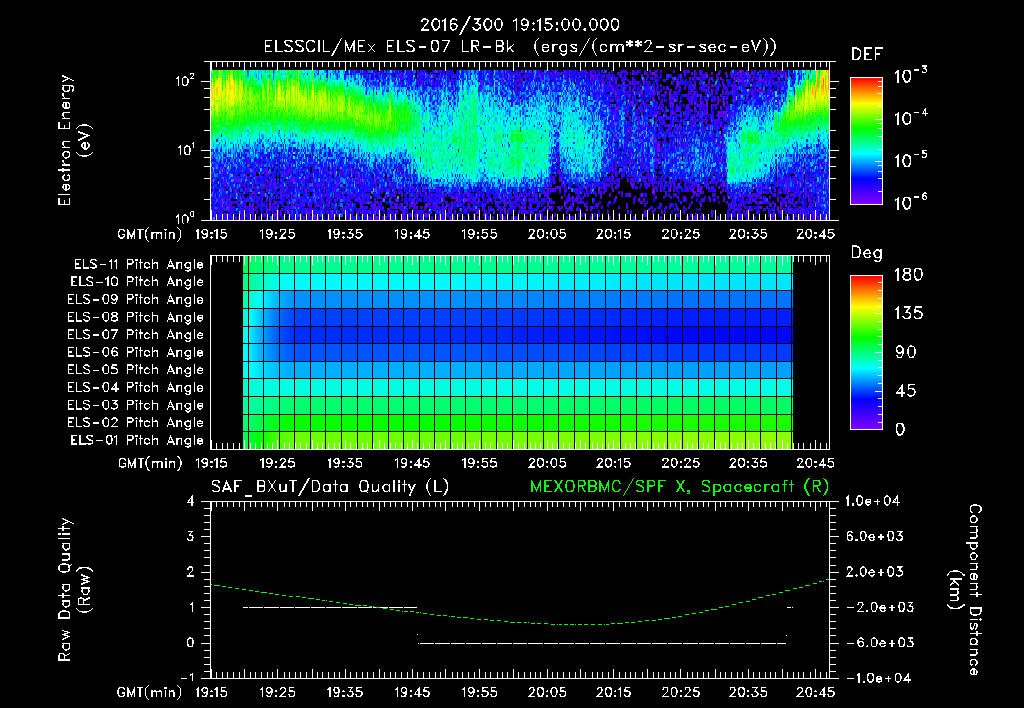Image resolution: width=1024 pixels, height=708 pixels.
Task: Select the ELS-07 Pitch Angle row label
Action: pyautogui.click(x=135, y=335)
